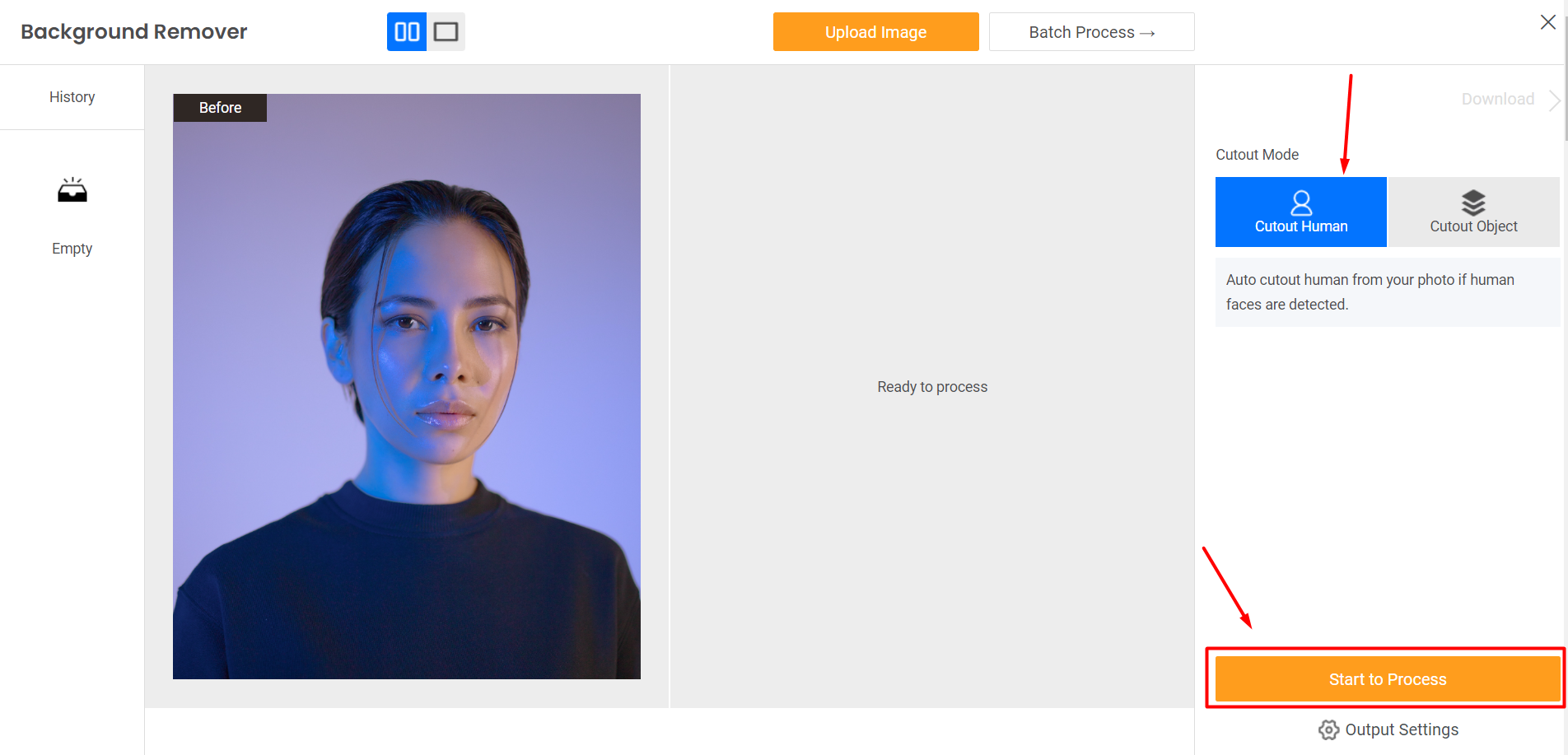Click the Output Settings gear icon
This screenshot has height=755, width=1568.
1328,729
